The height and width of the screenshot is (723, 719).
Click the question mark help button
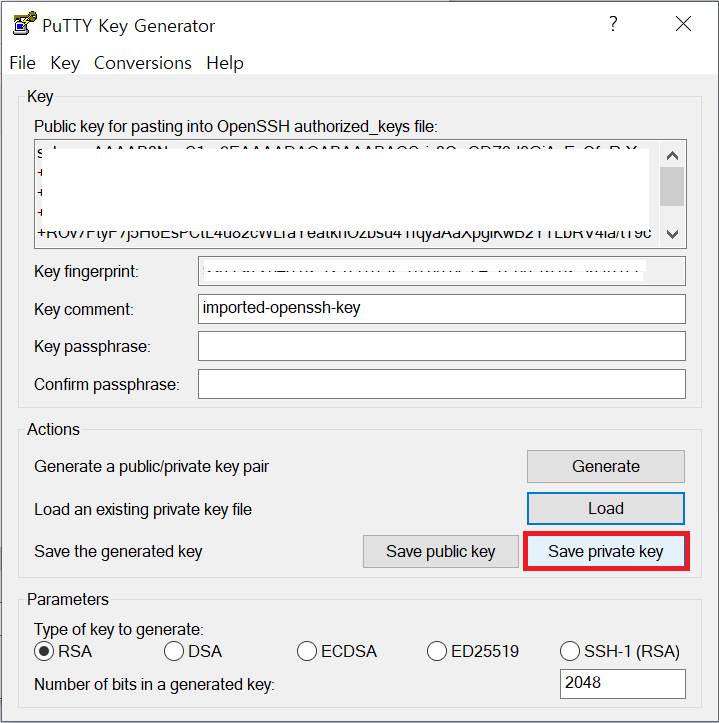613,24
